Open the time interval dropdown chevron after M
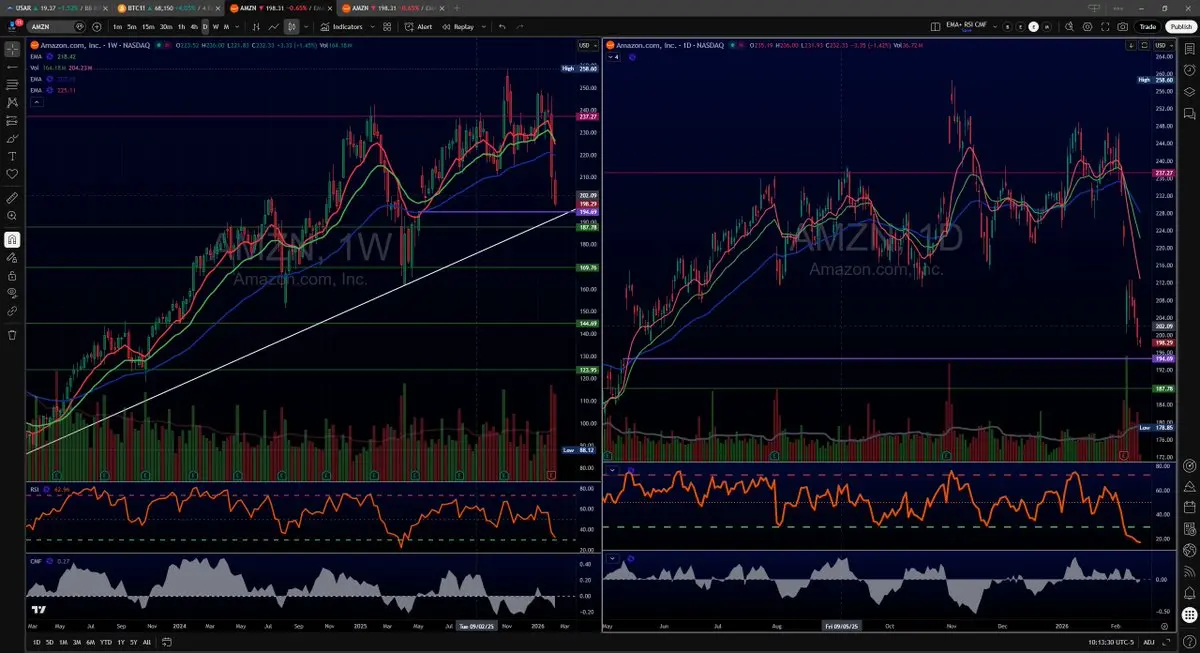This screenshot has width=1200, height=653. click(237, 25)
